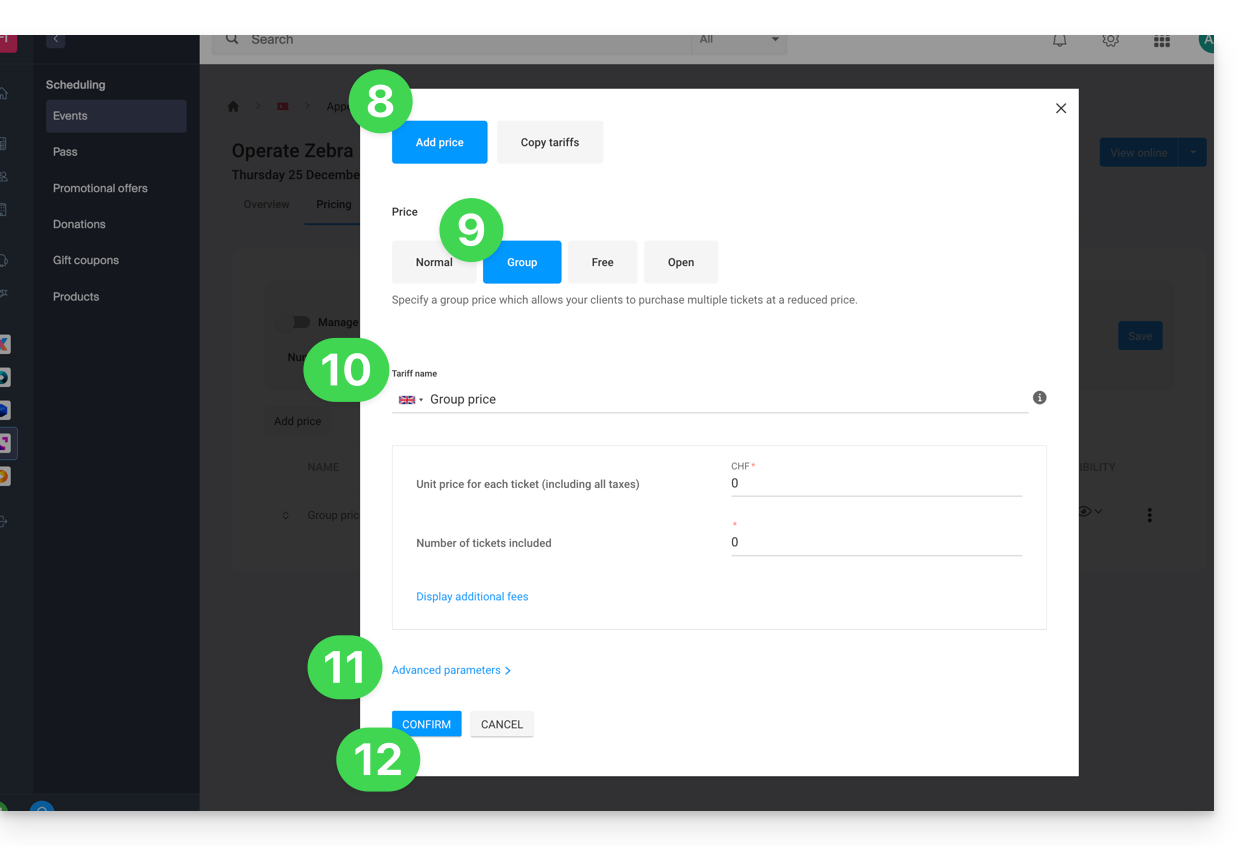Click the CONFIRM button
This screenshot has width=1249, height=846.
[x=426, y=724]
